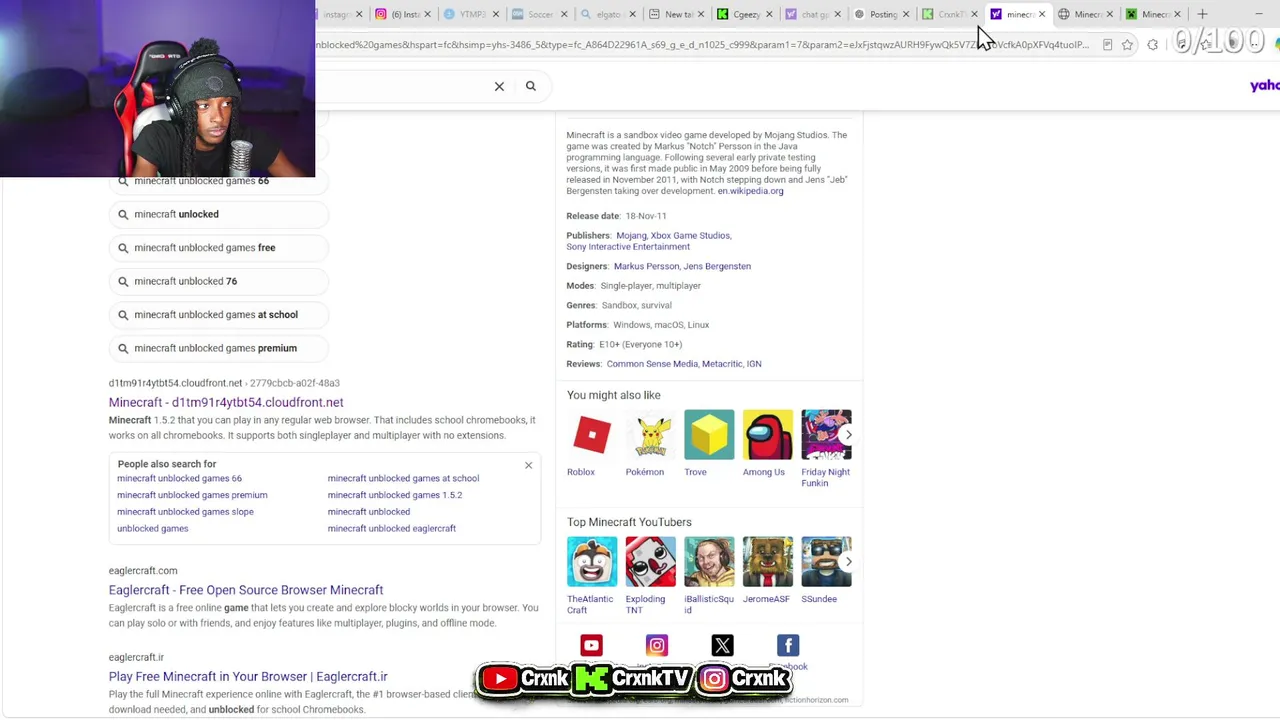Open Minecraft's Instagram profile icon

pos(657,646)
